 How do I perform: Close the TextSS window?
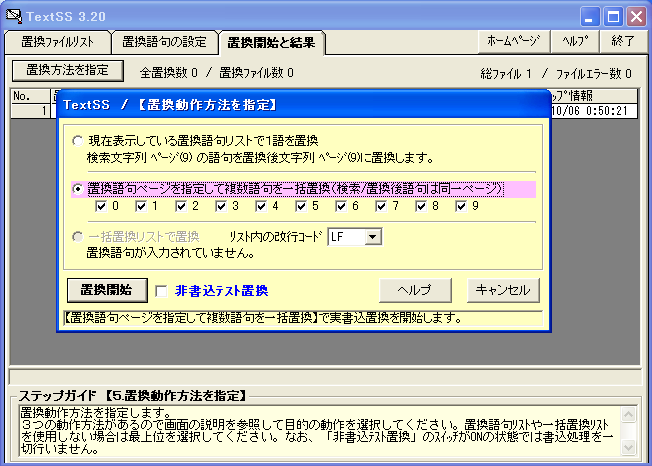pyautogui.click(x=637, y=17)
